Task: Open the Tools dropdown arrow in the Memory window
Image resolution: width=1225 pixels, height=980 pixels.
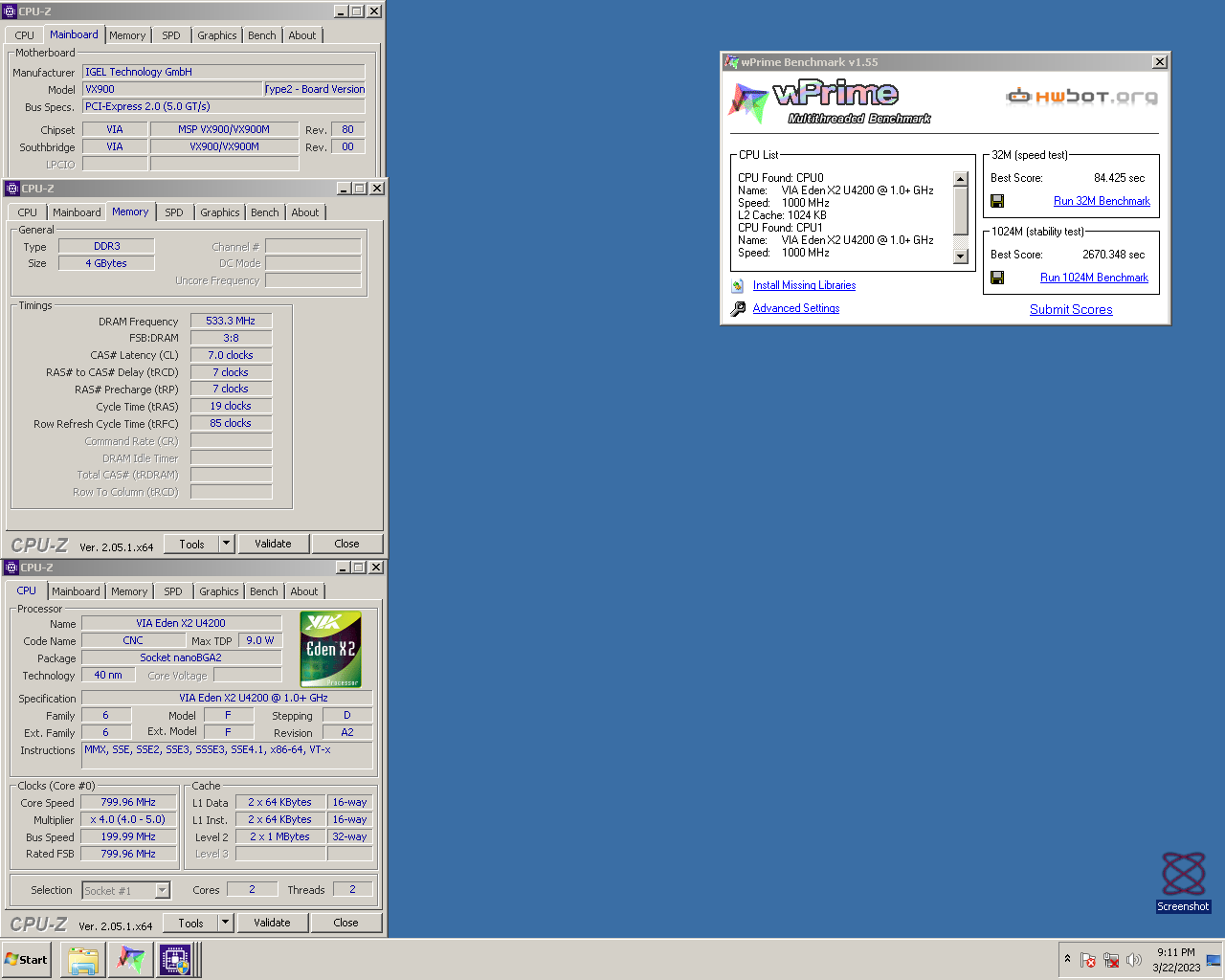Action: 227,544
